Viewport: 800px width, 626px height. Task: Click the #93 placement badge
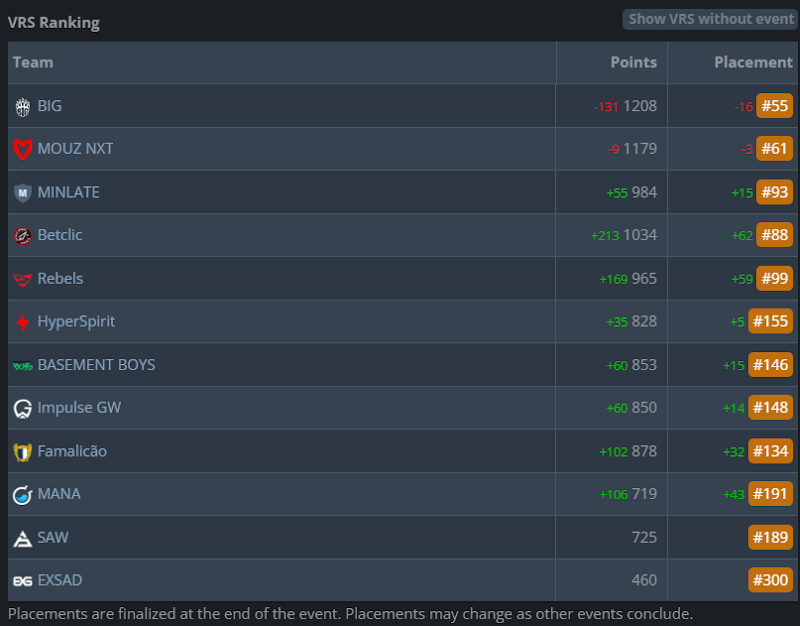(x=774, y=192)
